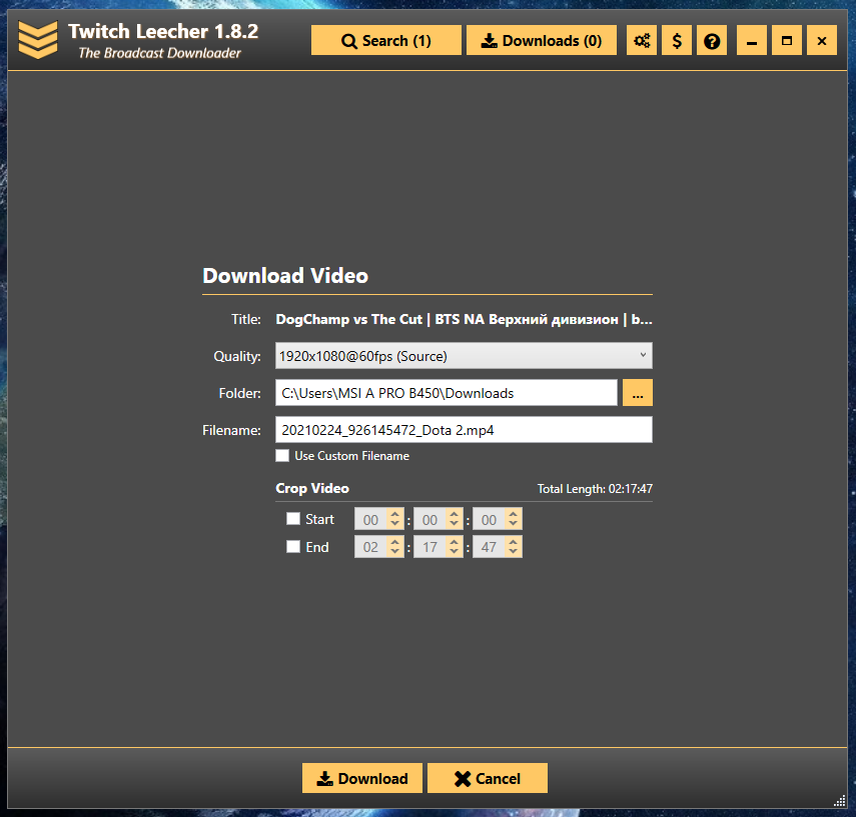This screenshot has height=817, width=856.
Task: Open settings with the gear icon
Action: coord(641,40)
